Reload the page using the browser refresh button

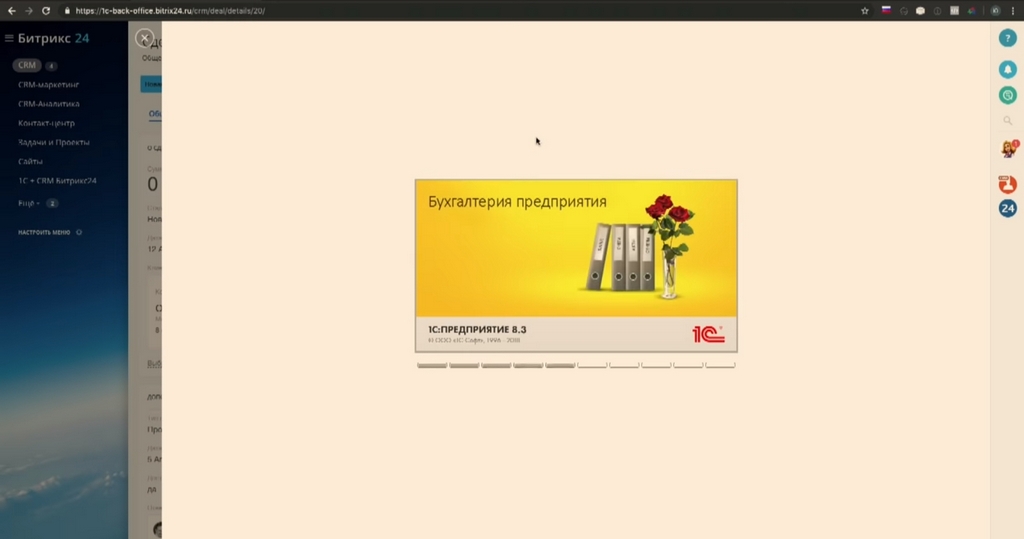[46, 10]
